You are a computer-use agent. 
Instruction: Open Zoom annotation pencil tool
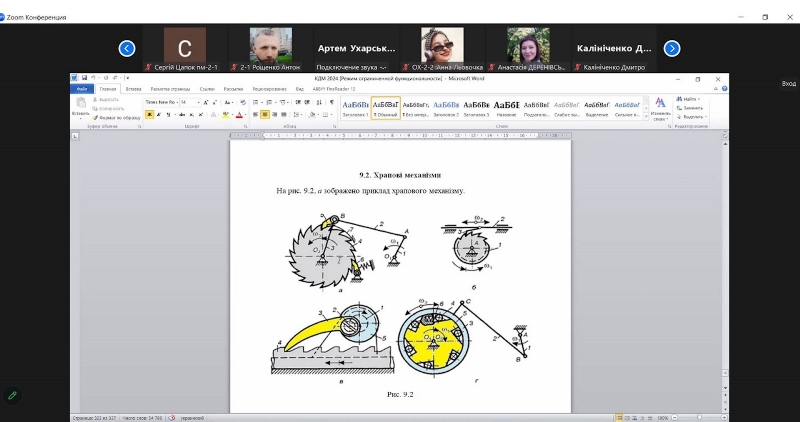coord(13,395)
